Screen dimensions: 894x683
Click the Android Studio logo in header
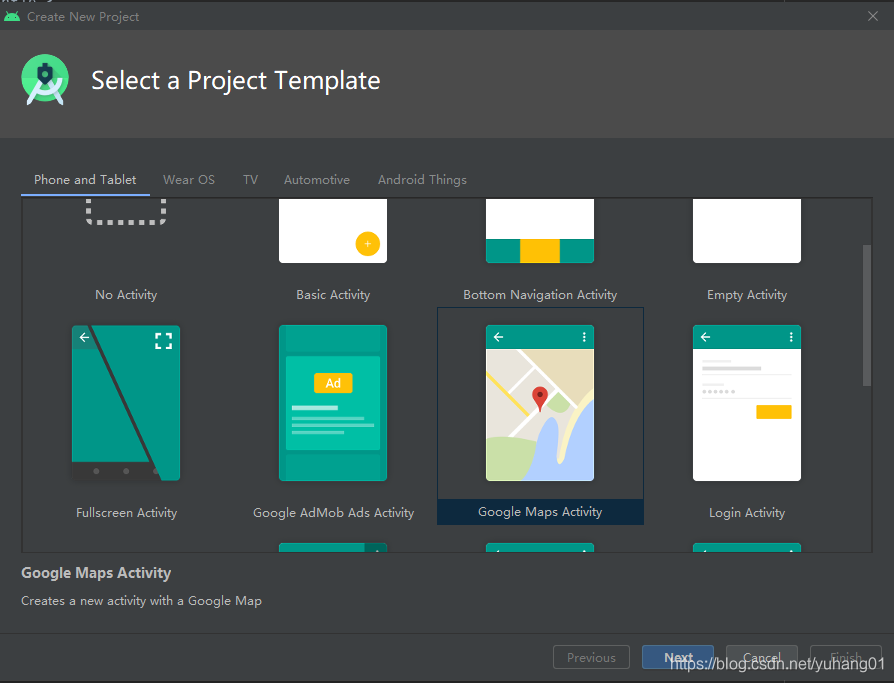[45, 80]
